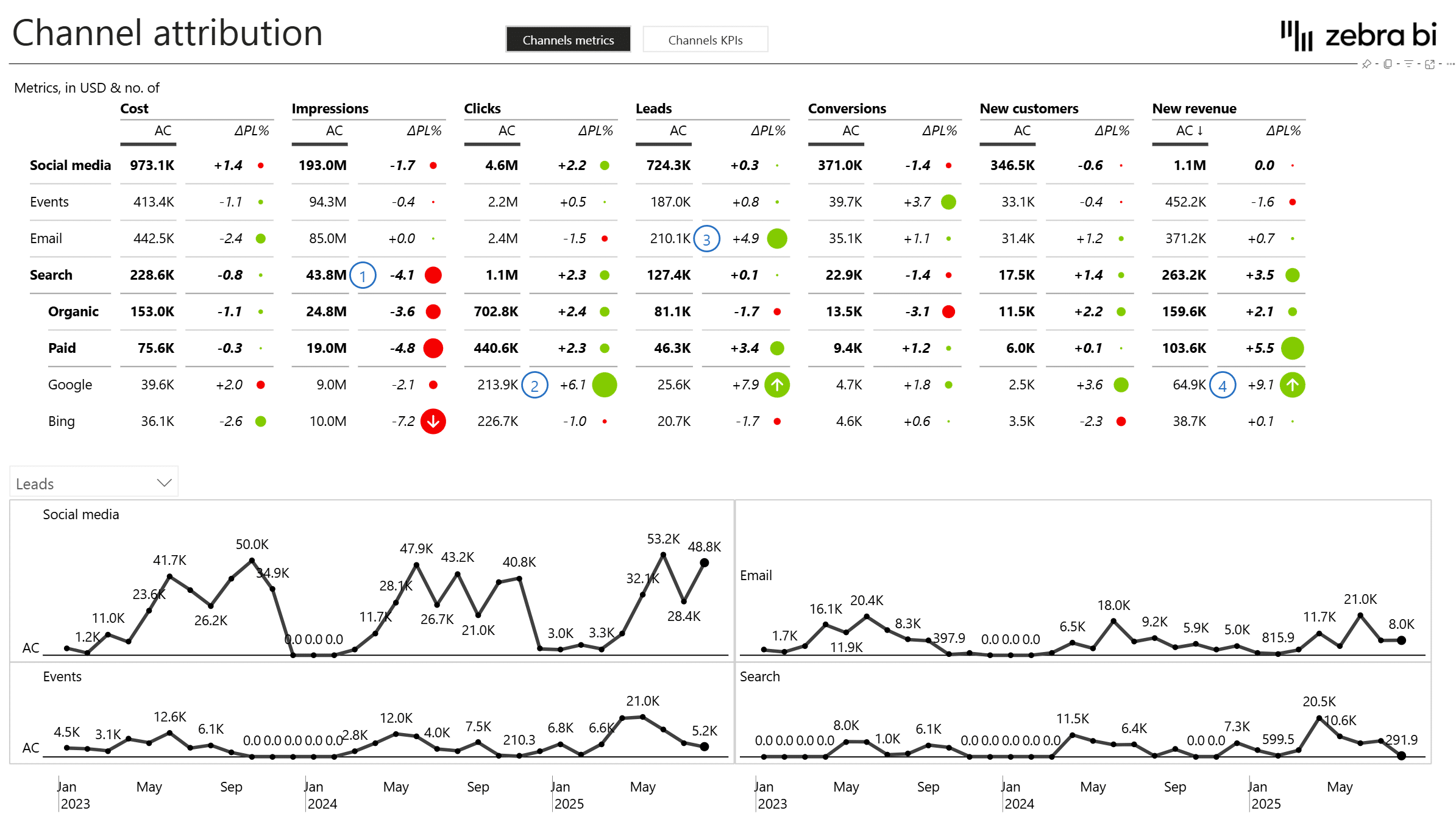
Task: Collapse the Search row group
Action: (51, 275)
